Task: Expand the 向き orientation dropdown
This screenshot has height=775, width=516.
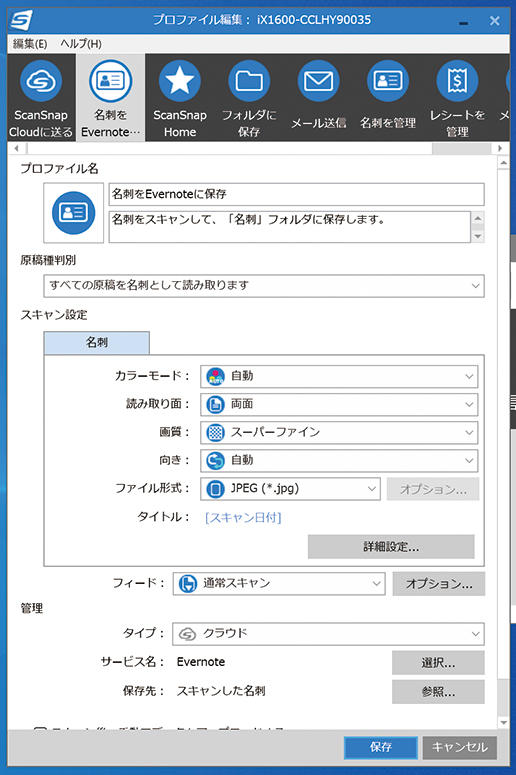Action: click(x=339, y=461)
